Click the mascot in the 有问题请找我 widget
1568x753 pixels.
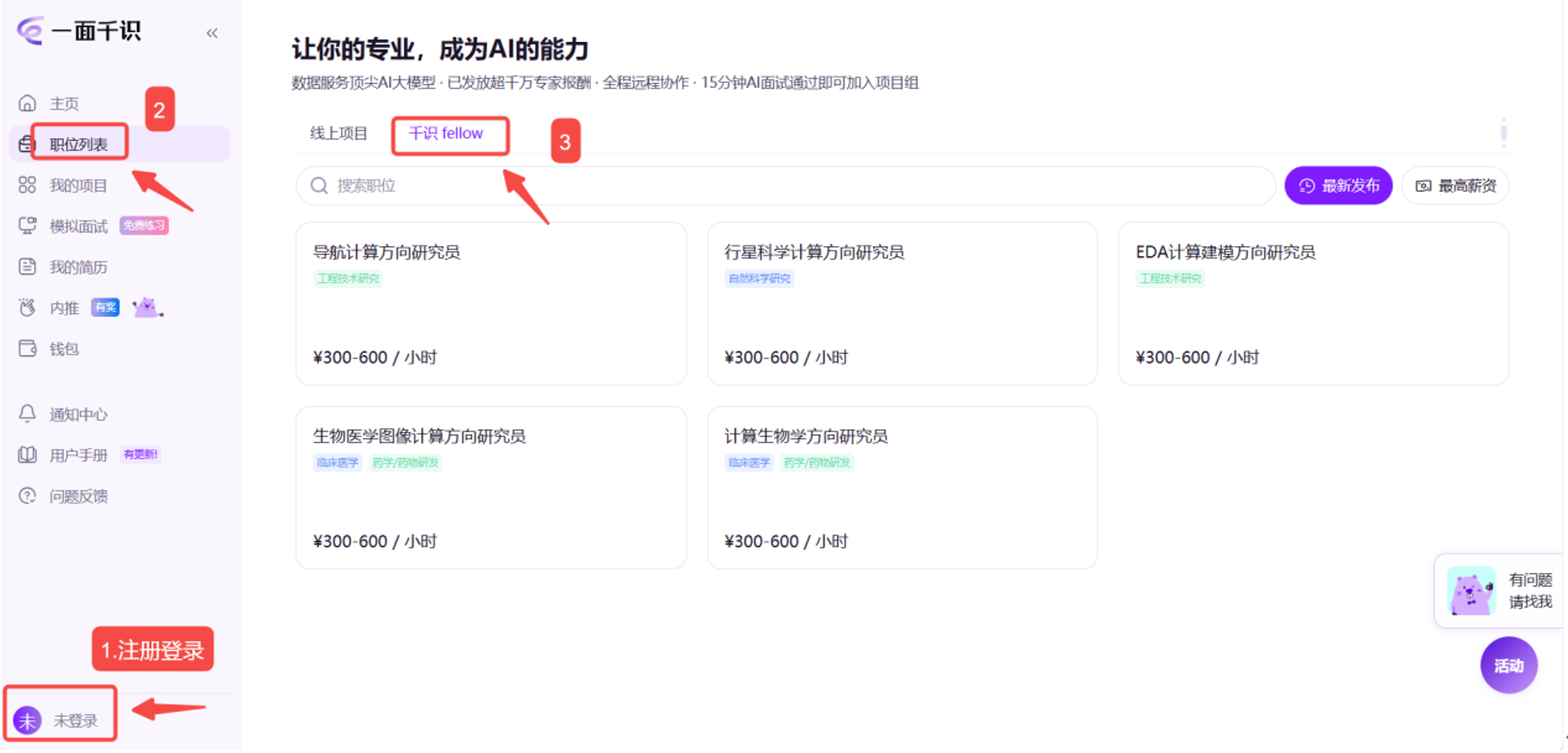coord(1471,591)
